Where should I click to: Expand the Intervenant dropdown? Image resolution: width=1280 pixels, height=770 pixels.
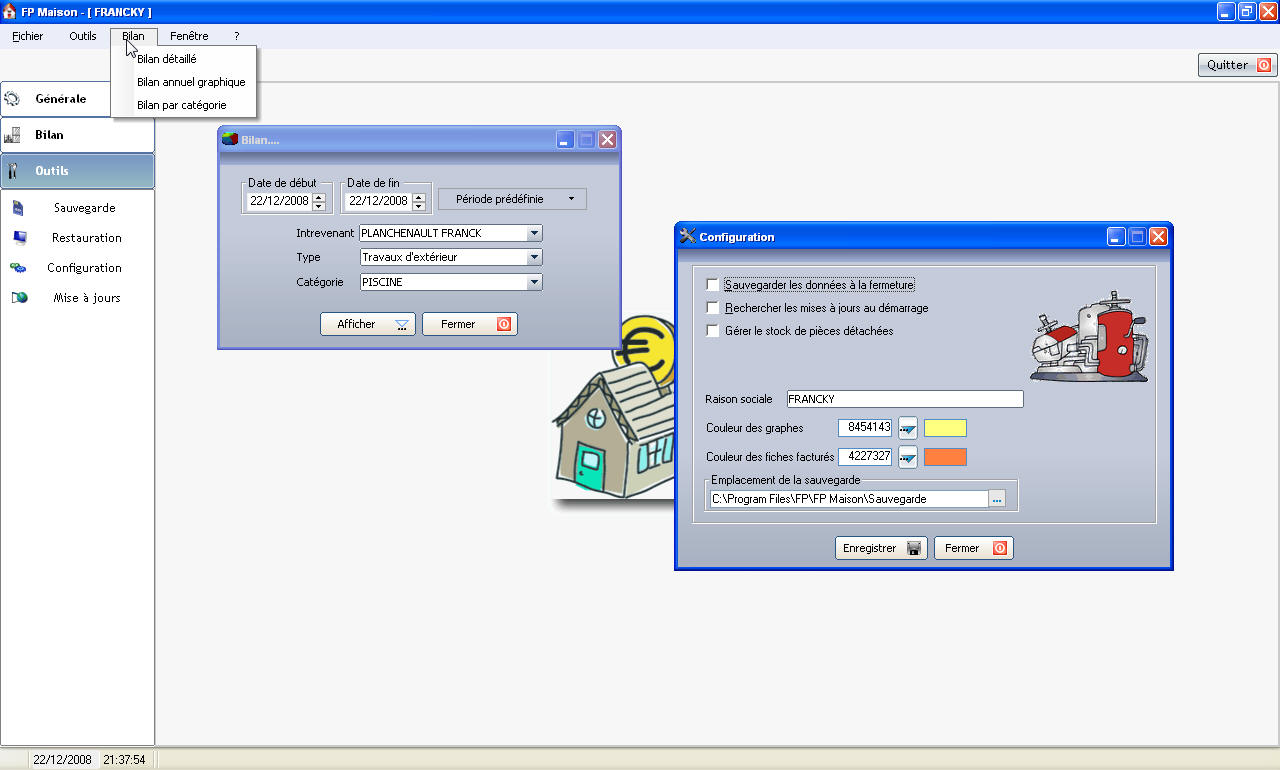(535, 233)
